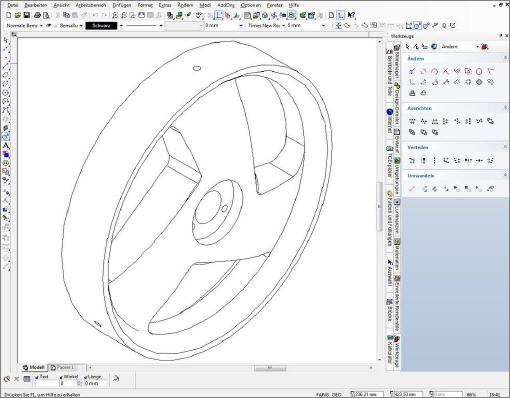Toggle the Winkel lock checkbox
Screen dimensions: 510x398
(61, 377)
